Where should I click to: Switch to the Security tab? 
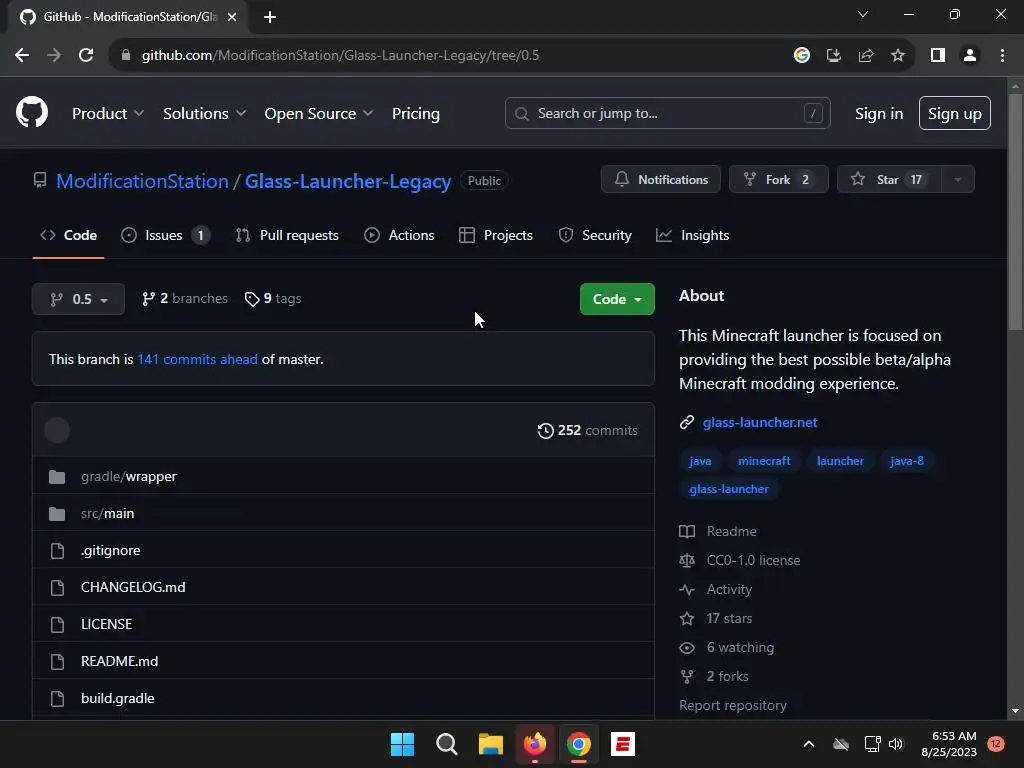coord(595,235)
